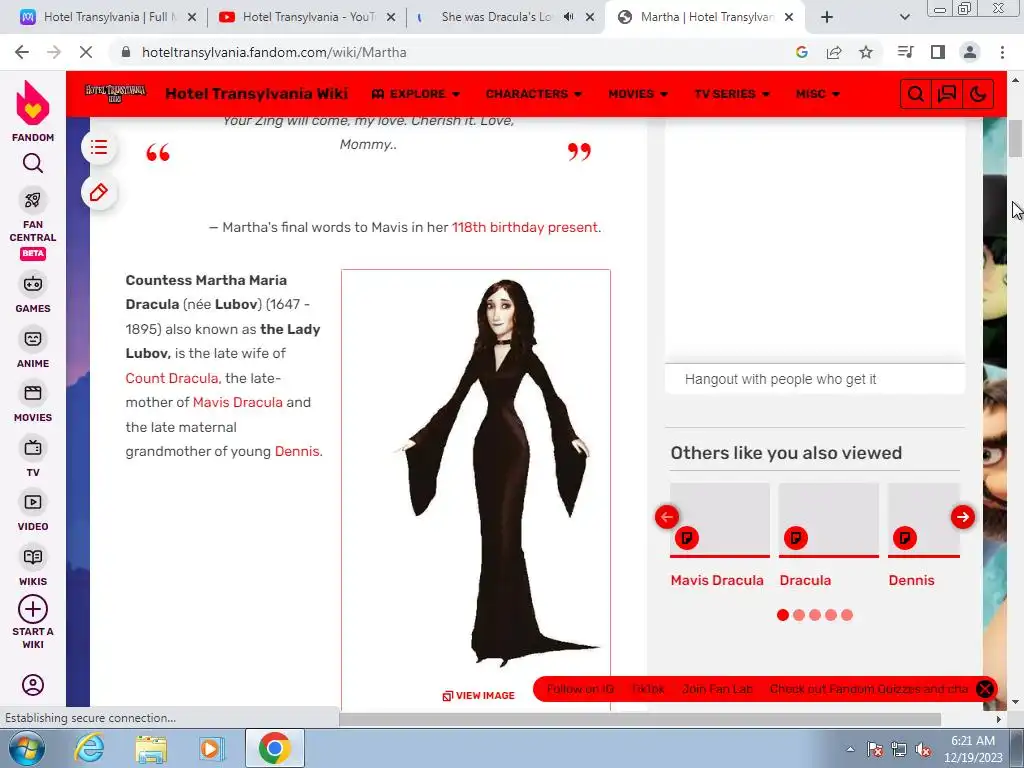Image resolution: width=1024 pixels, height=768 pixels.
Task: Expand the Movies dropdown in wiki header
Action: click(x=638, y=94)
